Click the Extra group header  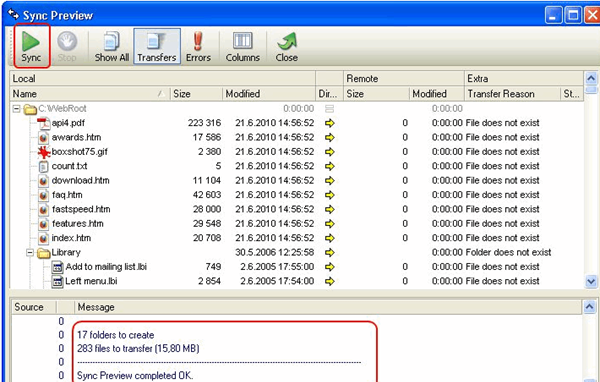coord(524,78)
